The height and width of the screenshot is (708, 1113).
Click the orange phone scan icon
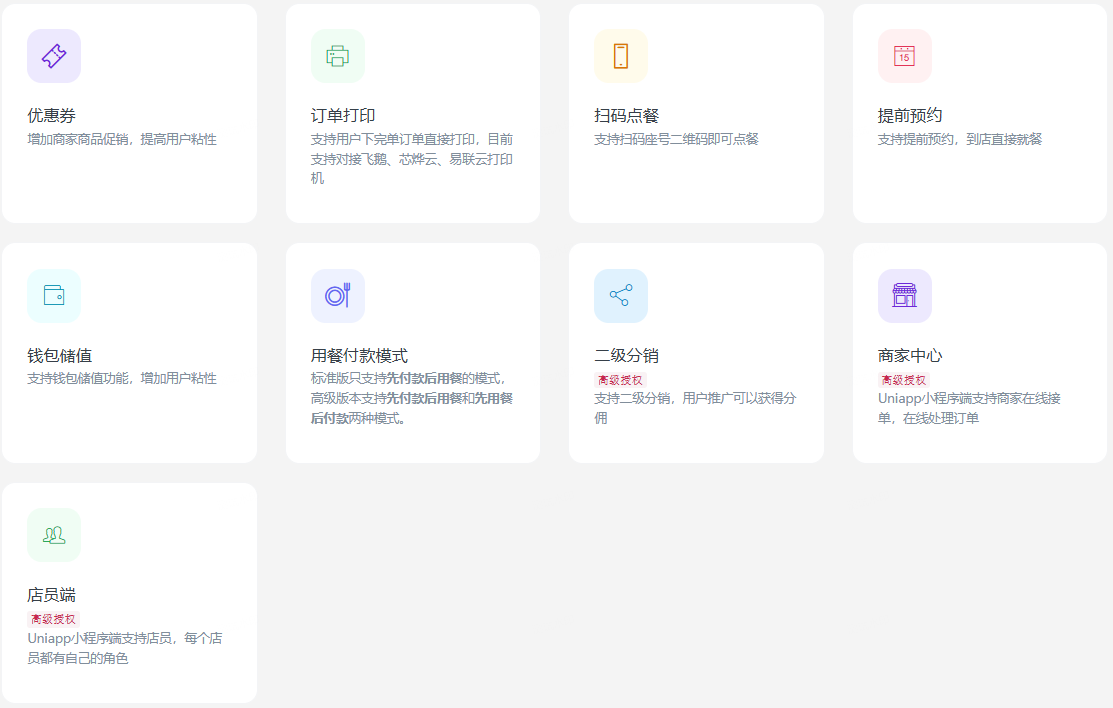[621, 56]
